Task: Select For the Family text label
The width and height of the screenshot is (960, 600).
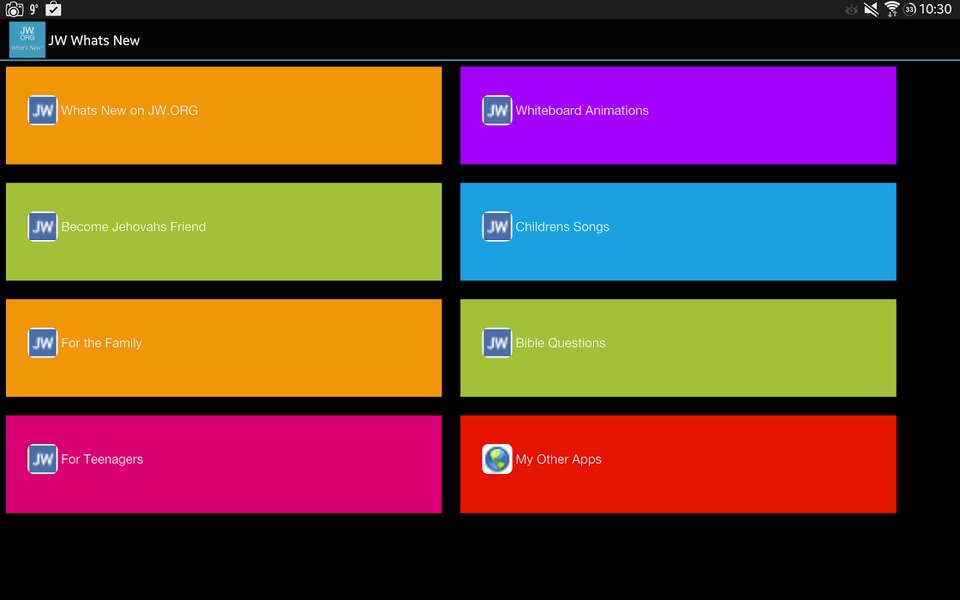Action: point(102,343)
